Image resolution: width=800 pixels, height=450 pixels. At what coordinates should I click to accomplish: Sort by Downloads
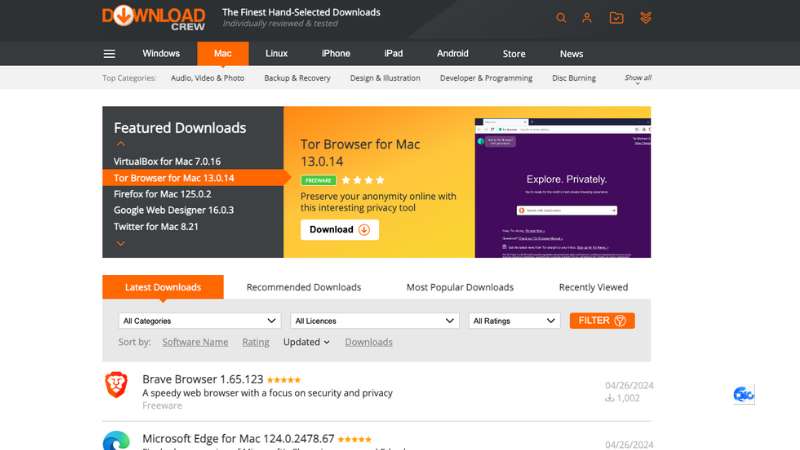(368, 342)
